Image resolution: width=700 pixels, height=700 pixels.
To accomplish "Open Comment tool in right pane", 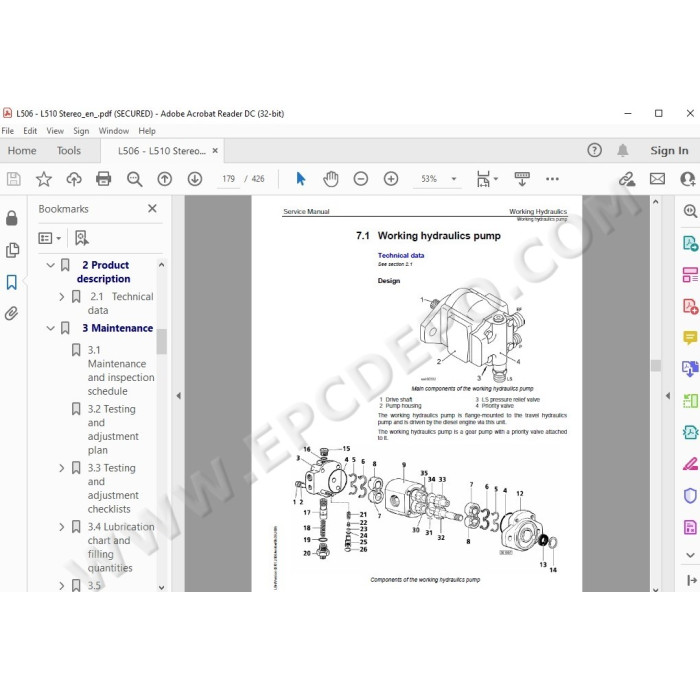I will (690, 338).
